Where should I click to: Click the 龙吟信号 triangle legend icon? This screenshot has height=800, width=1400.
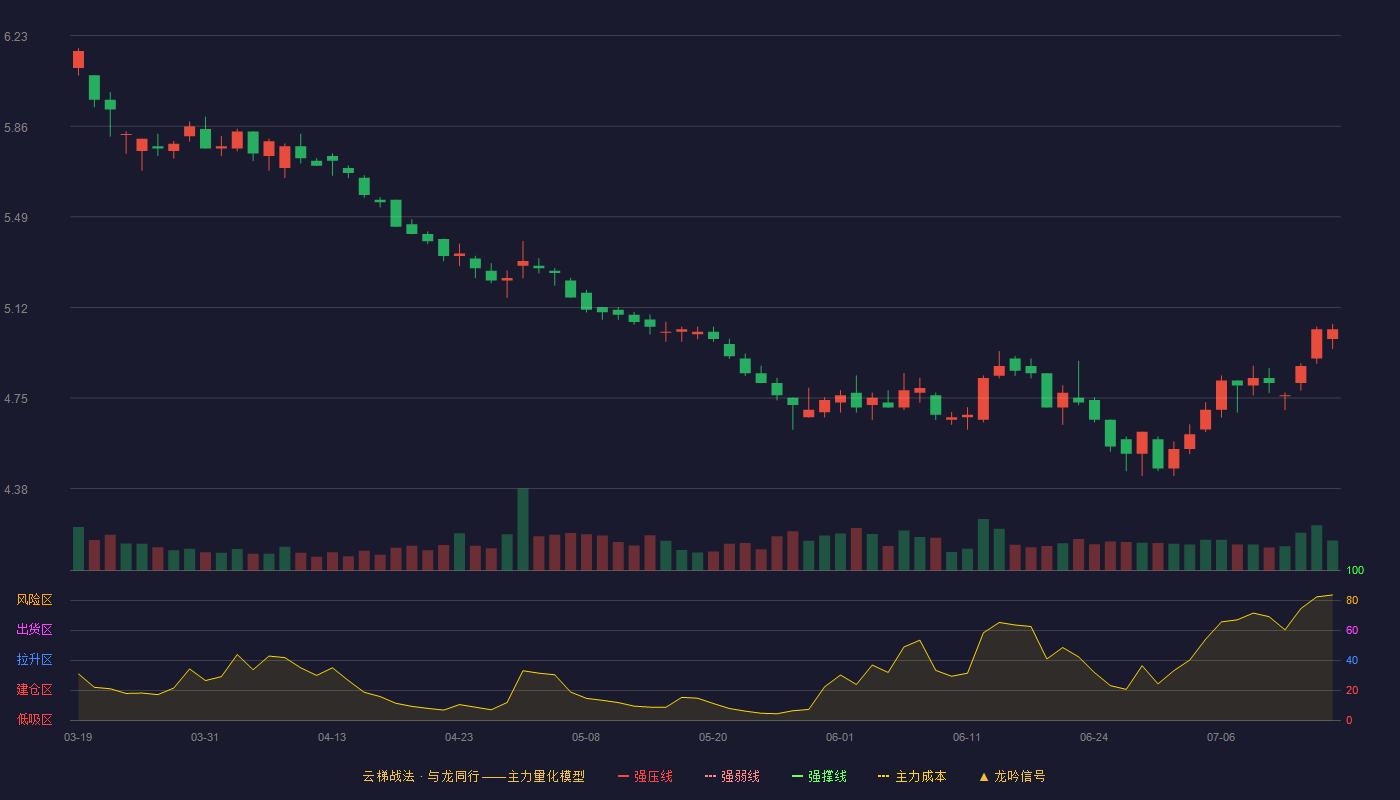[x=984, y=776]
